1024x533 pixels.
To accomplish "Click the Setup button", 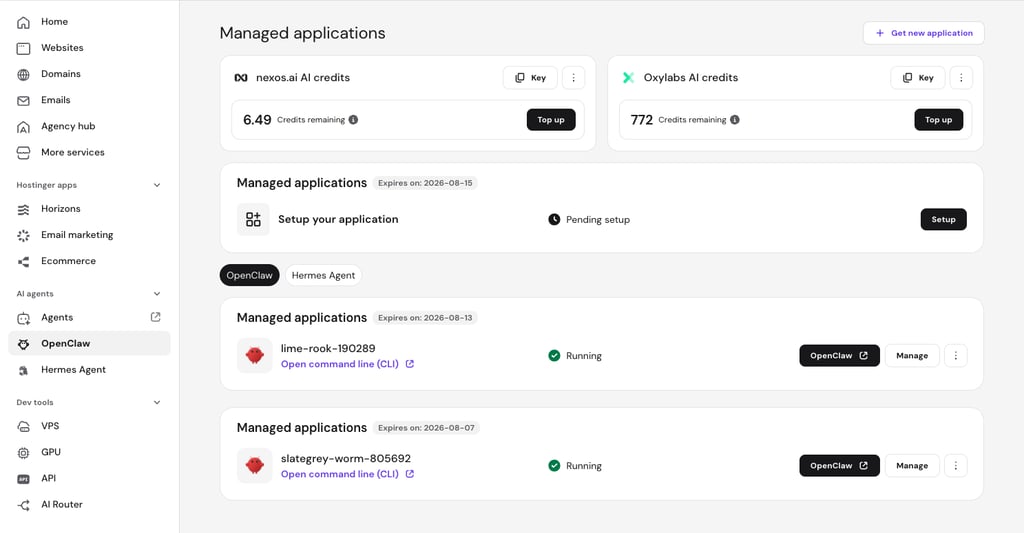I will tap(944, 219).
